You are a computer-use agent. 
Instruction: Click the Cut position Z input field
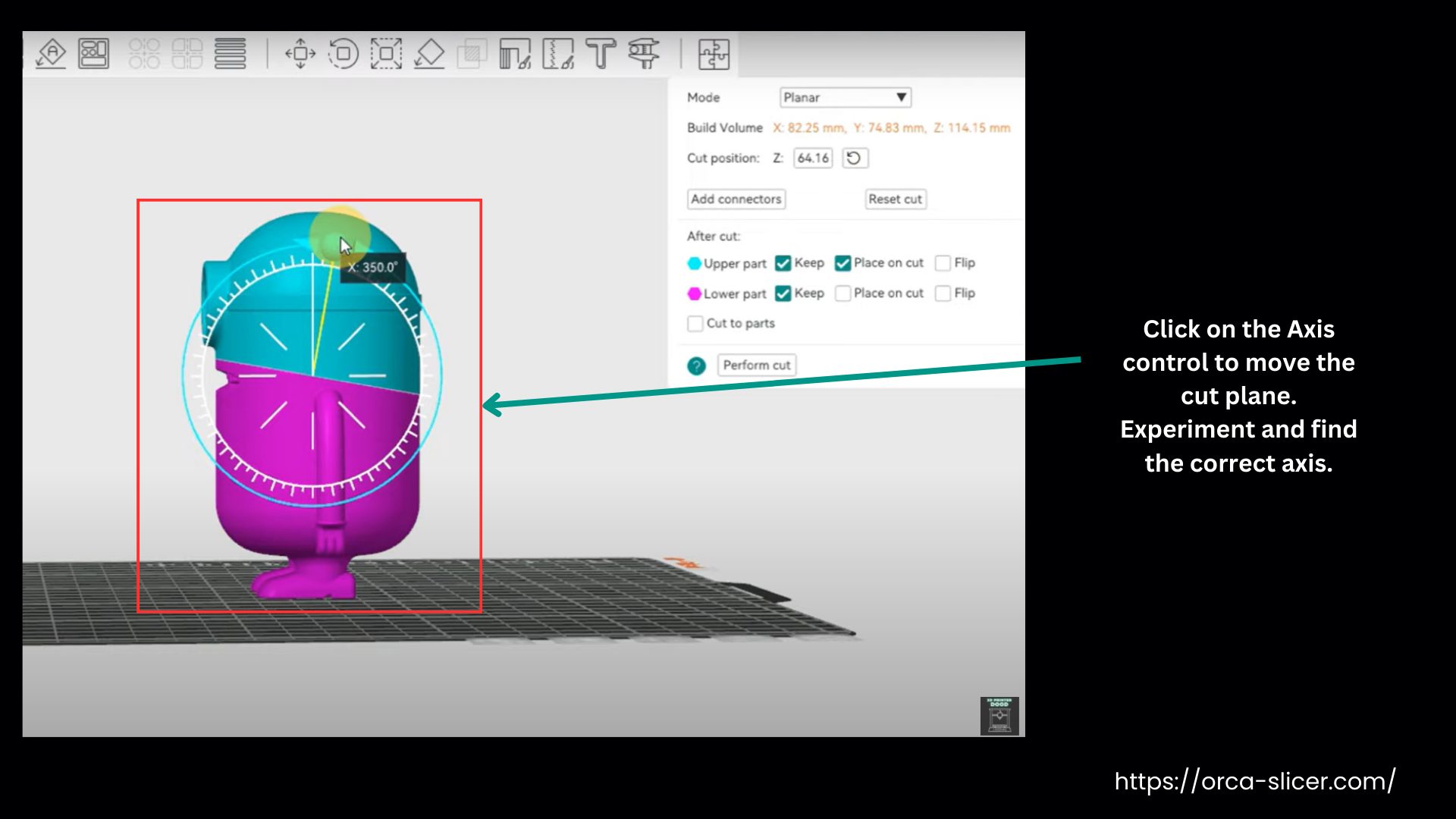tap(813, 158)
